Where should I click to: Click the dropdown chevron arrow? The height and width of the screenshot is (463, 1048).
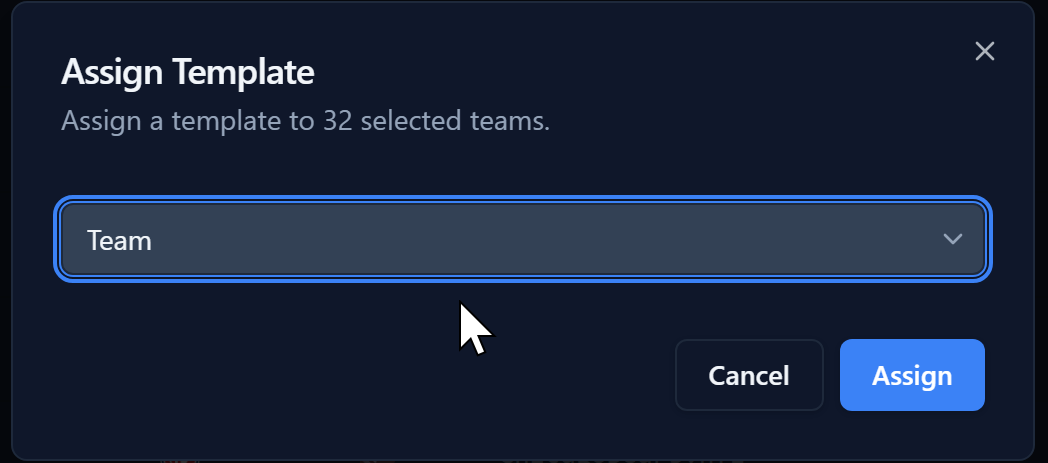point(952,240)
